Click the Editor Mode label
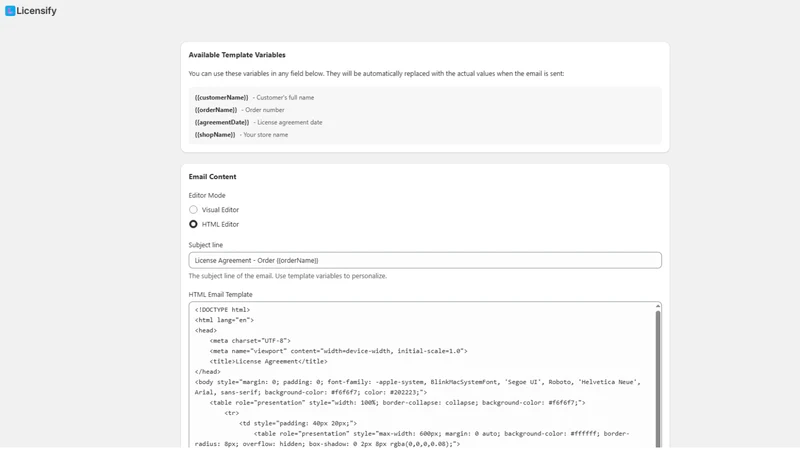This screenshot has width=800, height=450. pyautogui.click(x=207, y=195)
